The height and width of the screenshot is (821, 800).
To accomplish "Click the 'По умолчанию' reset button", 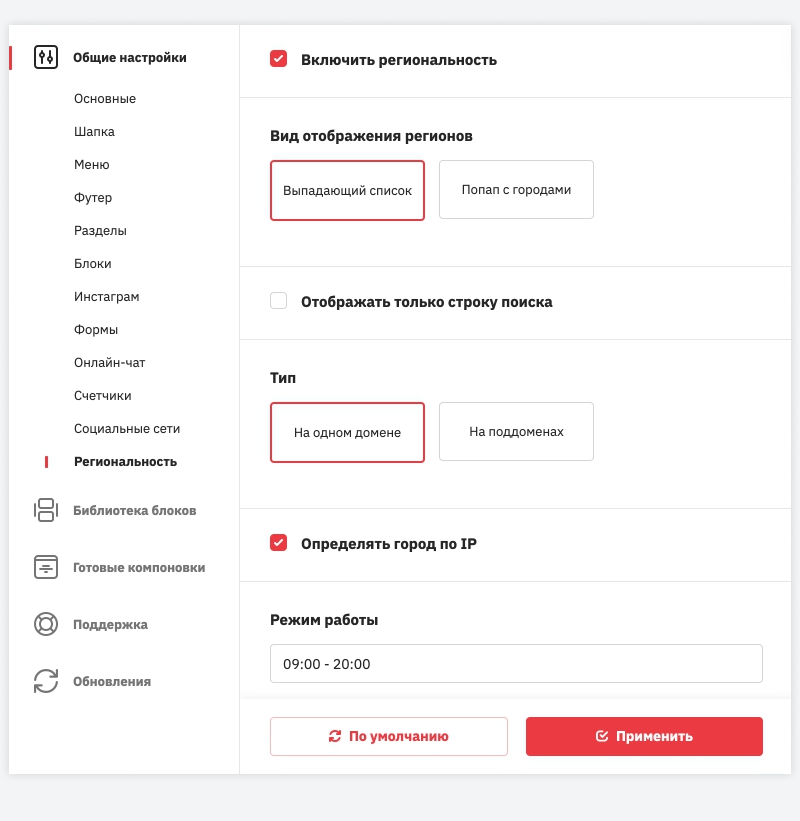I will [x=388, y=736].
